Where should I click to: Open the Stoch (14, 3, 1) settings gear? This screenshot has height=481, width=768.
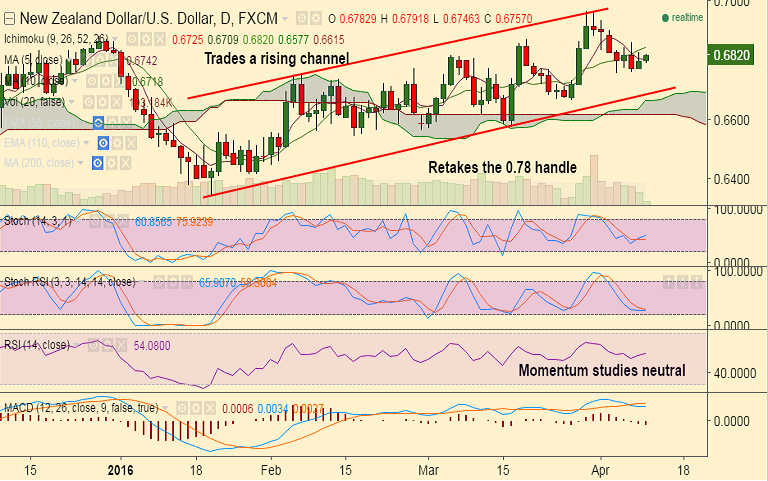(x=109, y=221)
